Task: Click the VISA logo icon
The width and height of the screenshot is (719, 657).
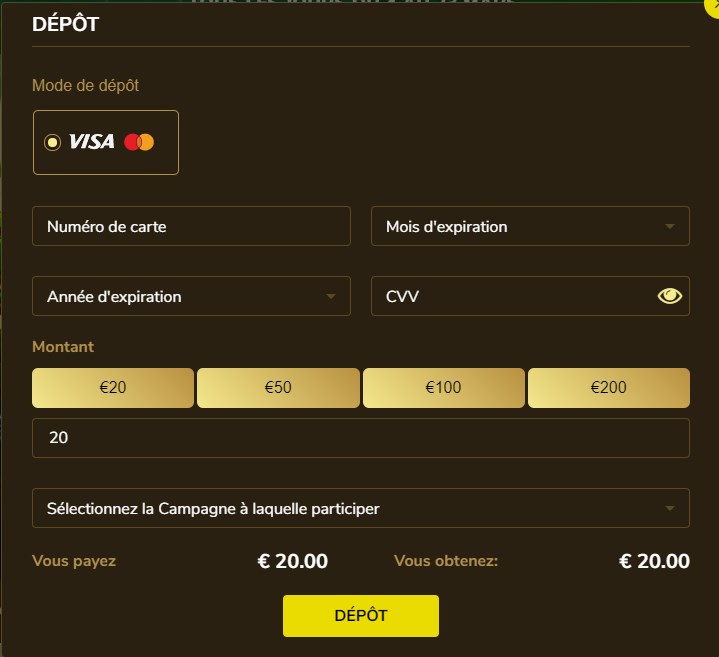Action: tap(91, 142)
